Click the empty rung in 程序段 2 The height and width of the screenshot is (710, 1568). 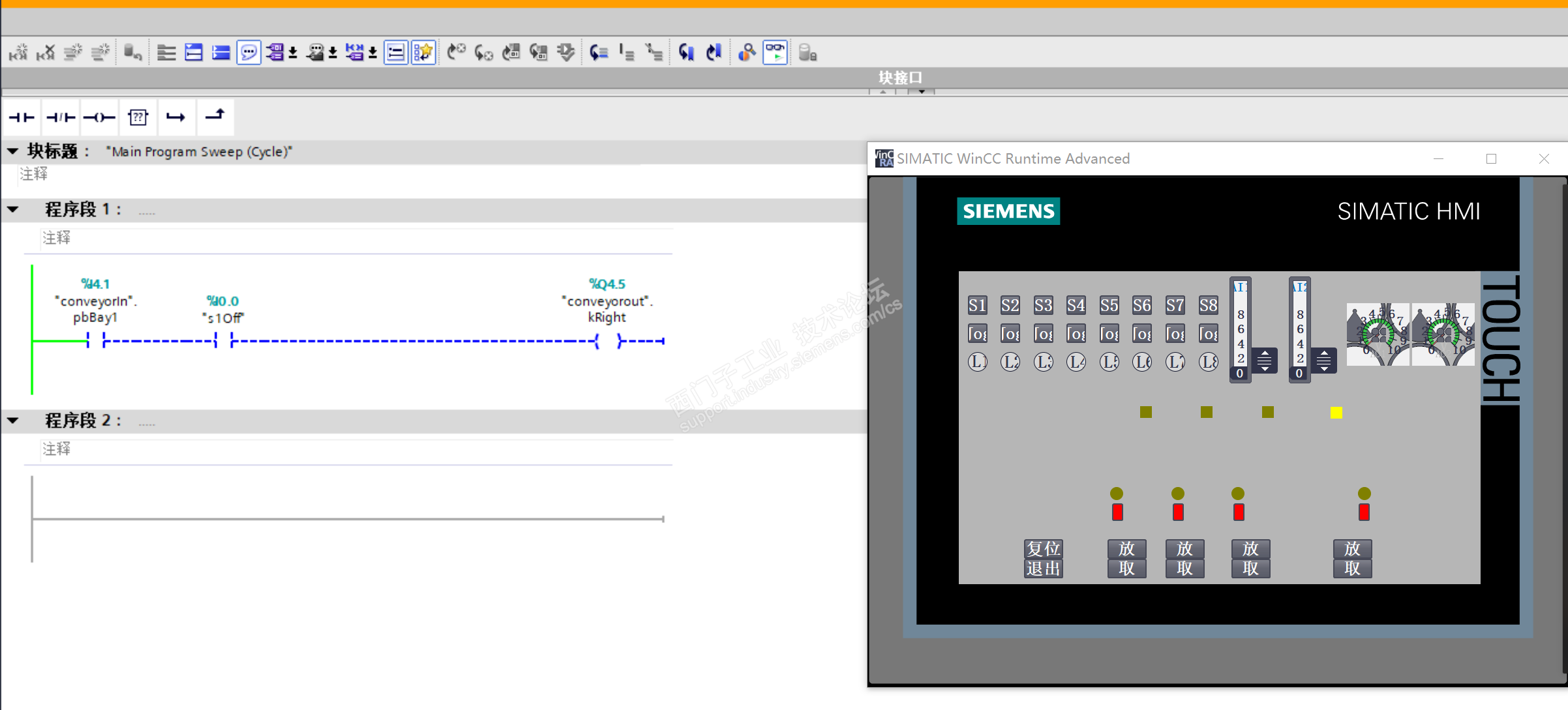pos(346,519)
